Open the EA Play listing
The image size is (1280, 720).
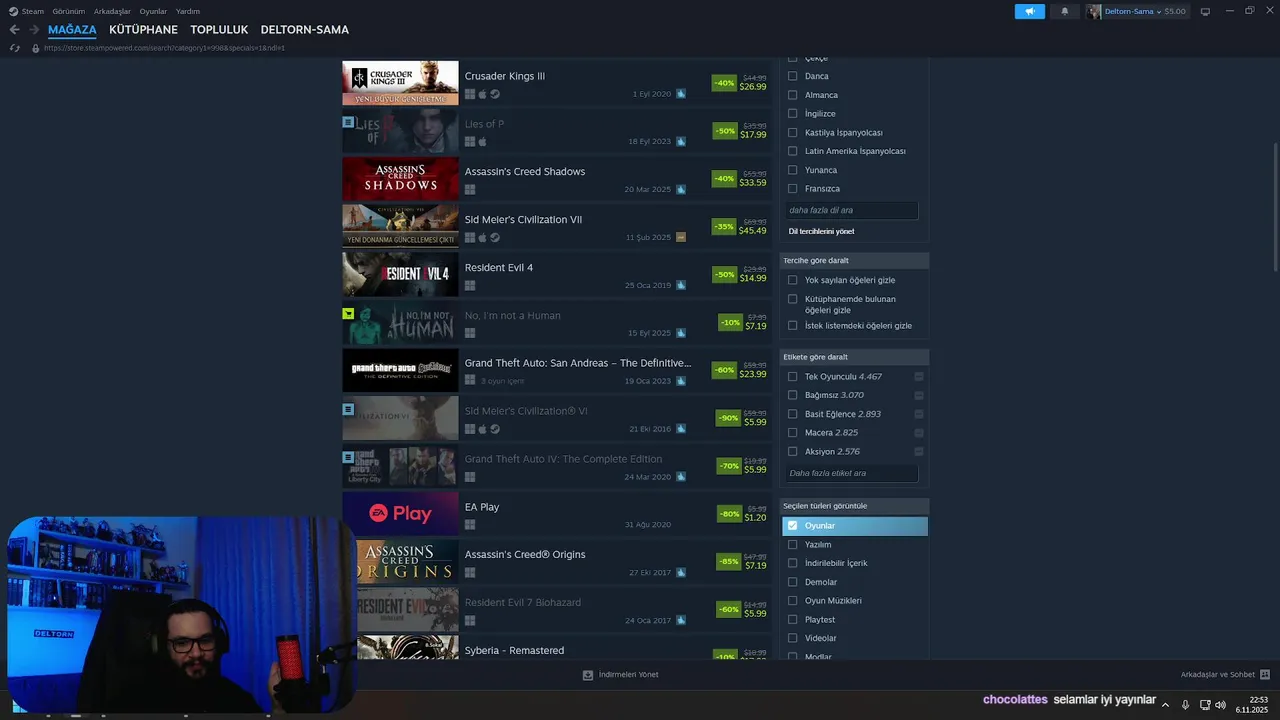coord(556,514)
